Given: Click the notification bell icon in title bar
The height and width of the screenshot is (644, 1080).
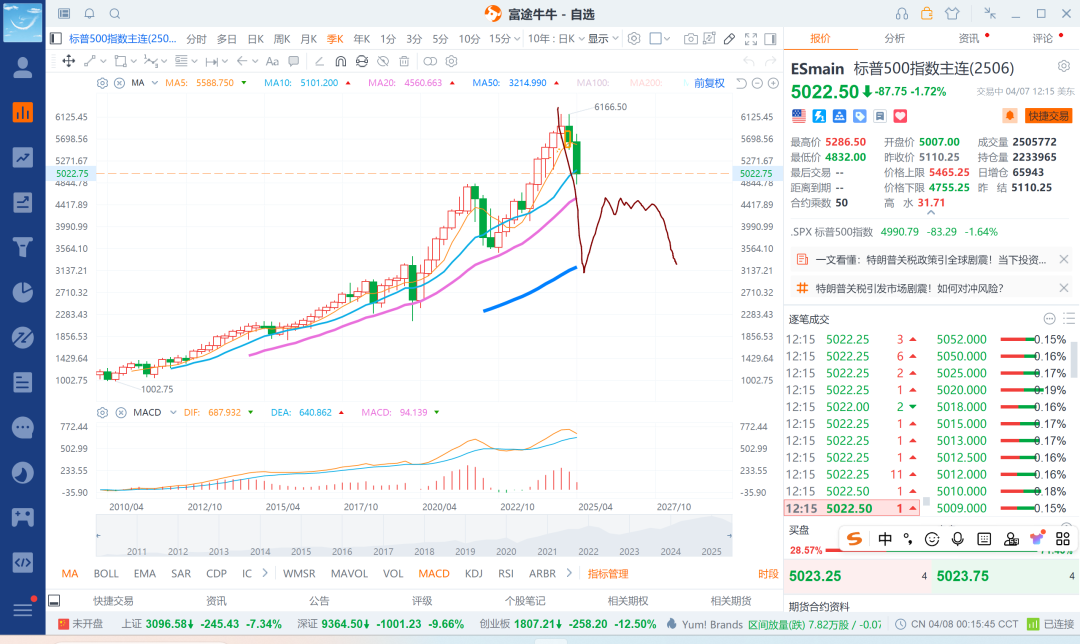Looking at the screenshot, I should pyautogui.click(x=90, y=14).
